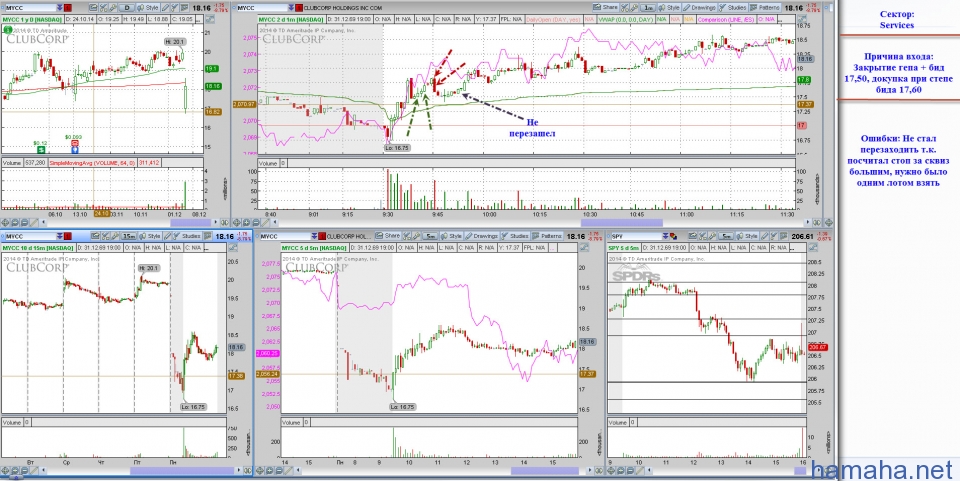Image resolution: width=960 pixels, height=481 pixels.
Task: Expand symbol dropdown arrow in MYCC 5m chart
Action: click(x=314, y=237)
